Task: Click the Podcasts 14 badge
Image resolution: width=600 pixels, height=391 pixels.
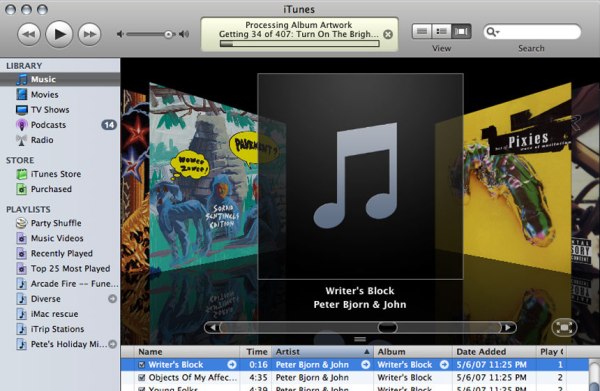Action: click(x=109, y=125)
